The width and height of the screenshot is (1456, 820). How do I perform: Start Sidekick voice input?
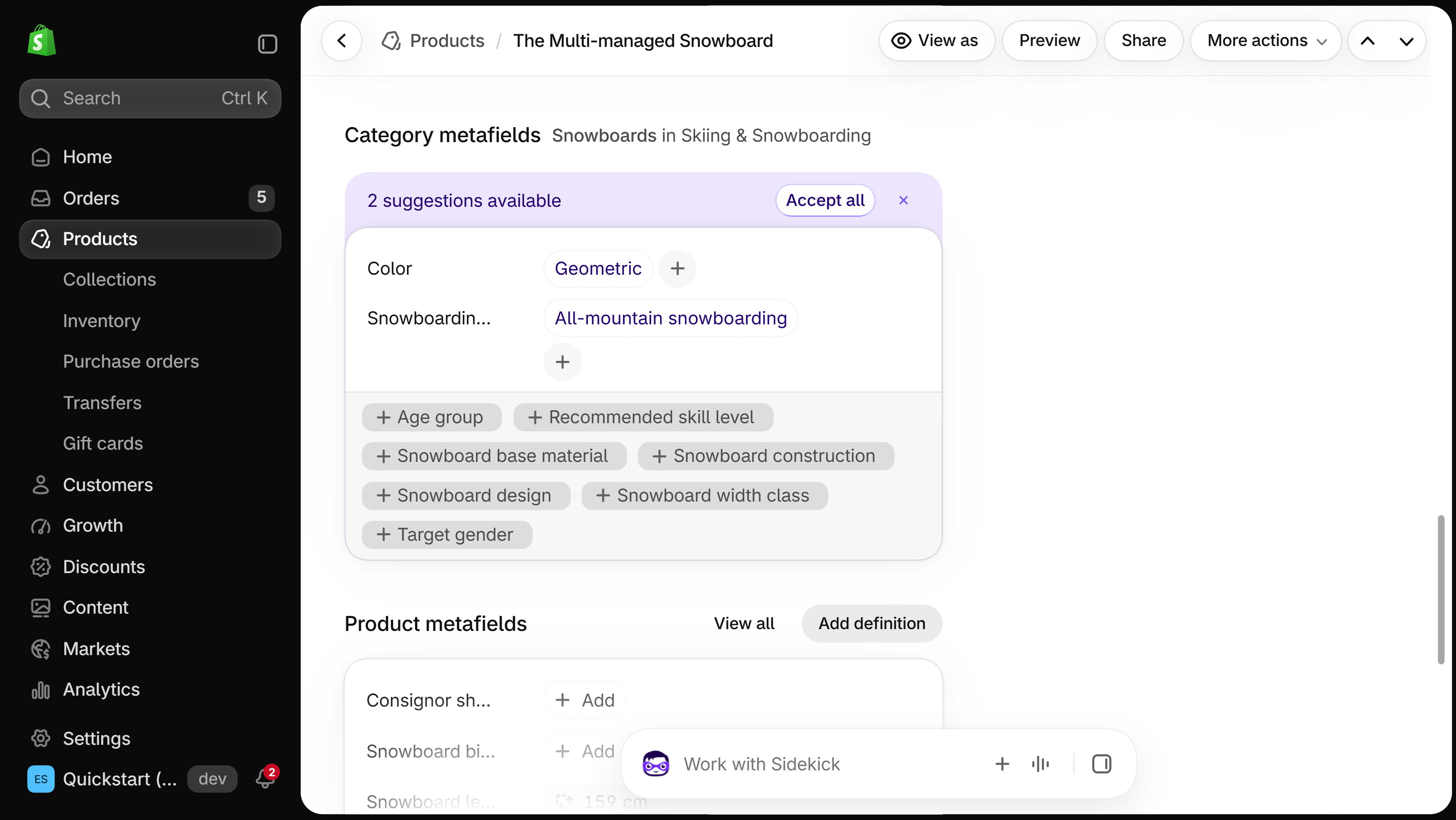click(1040, 764)
